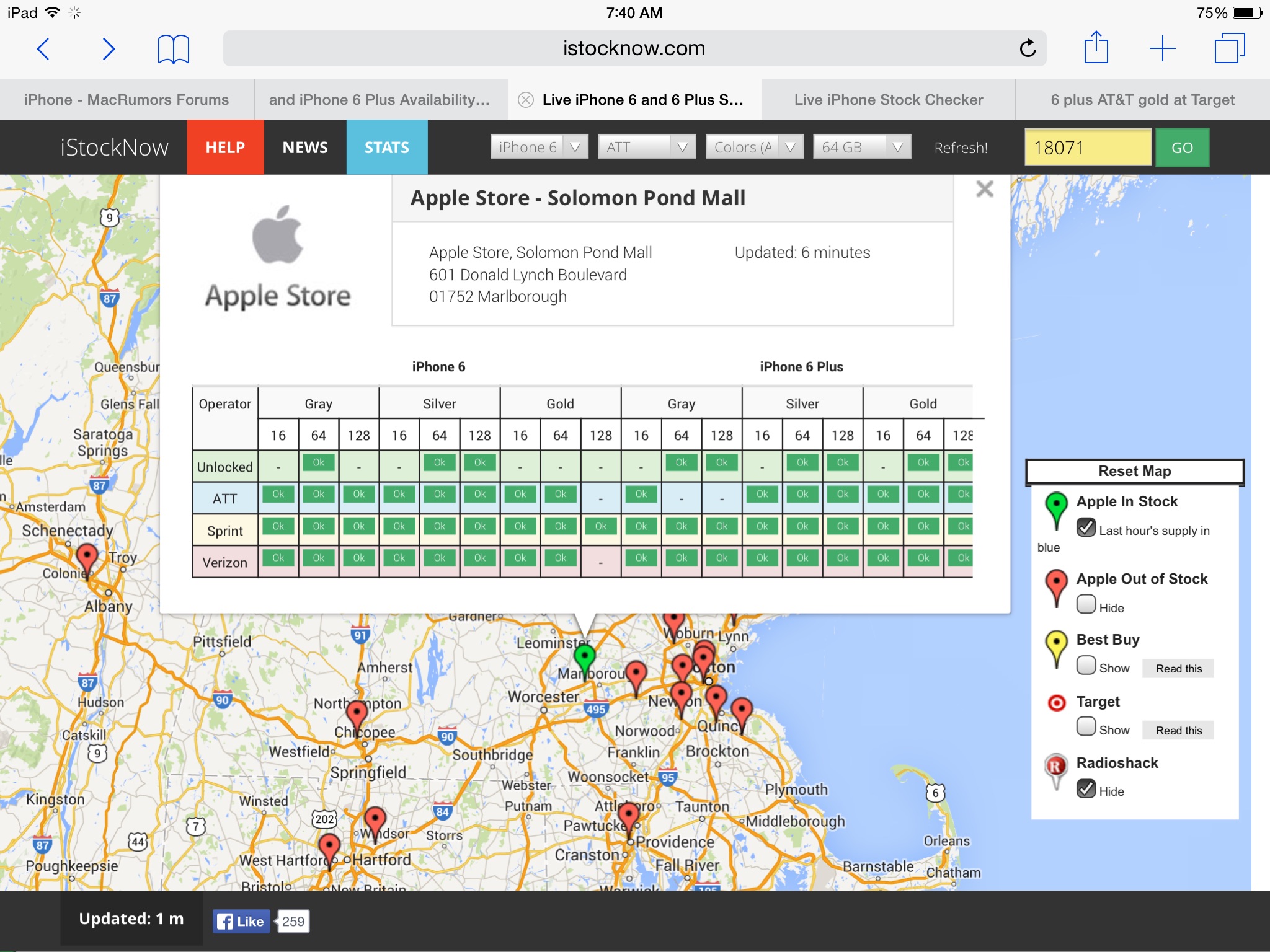
Task: Click the Updated: 1 m footer text
Action: pyautogui.click(x=131, y=919)
